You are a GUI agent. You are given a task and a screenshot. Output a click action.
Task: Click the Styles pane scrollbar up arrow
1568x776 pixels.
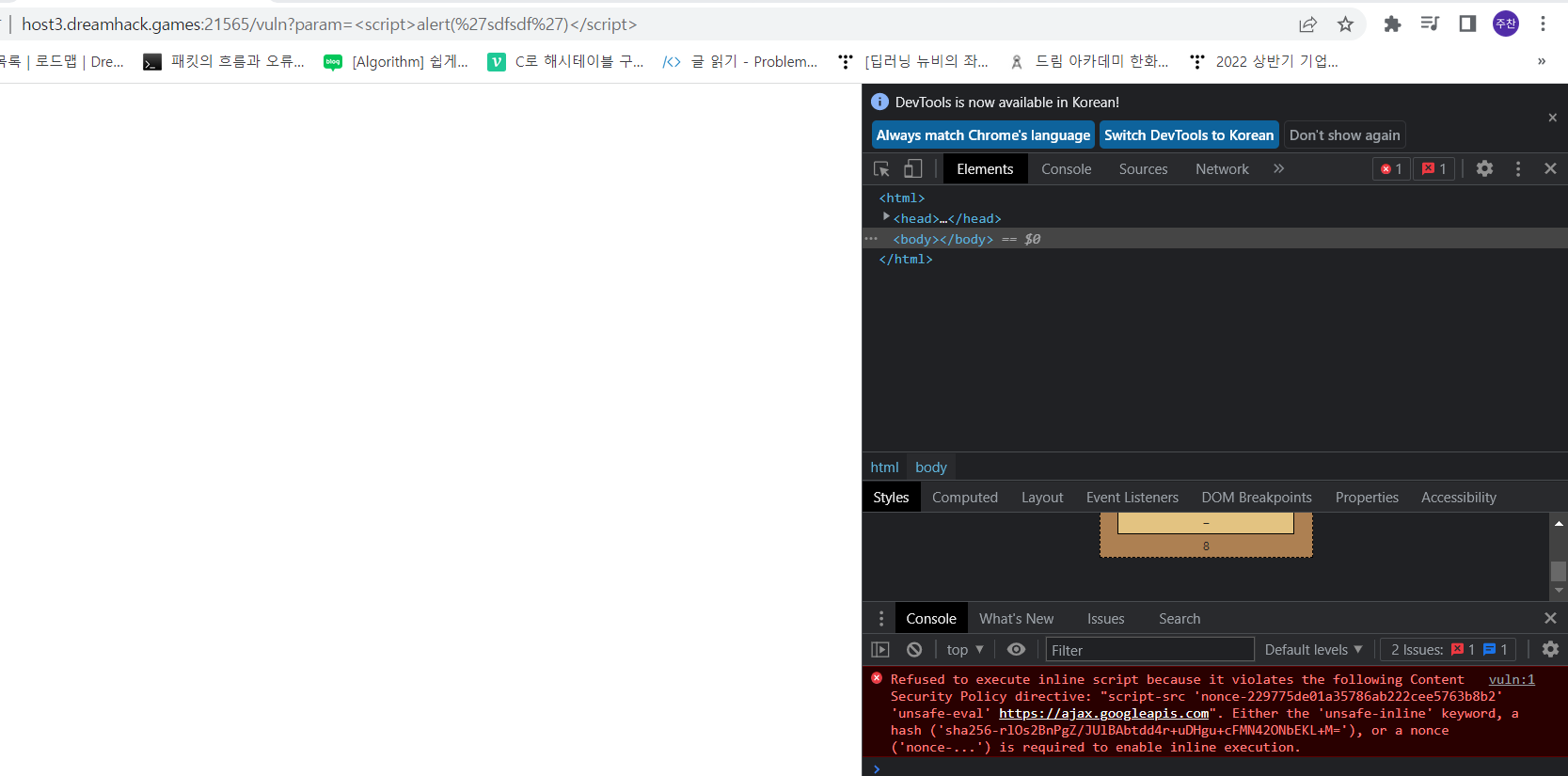(1559, 522)
